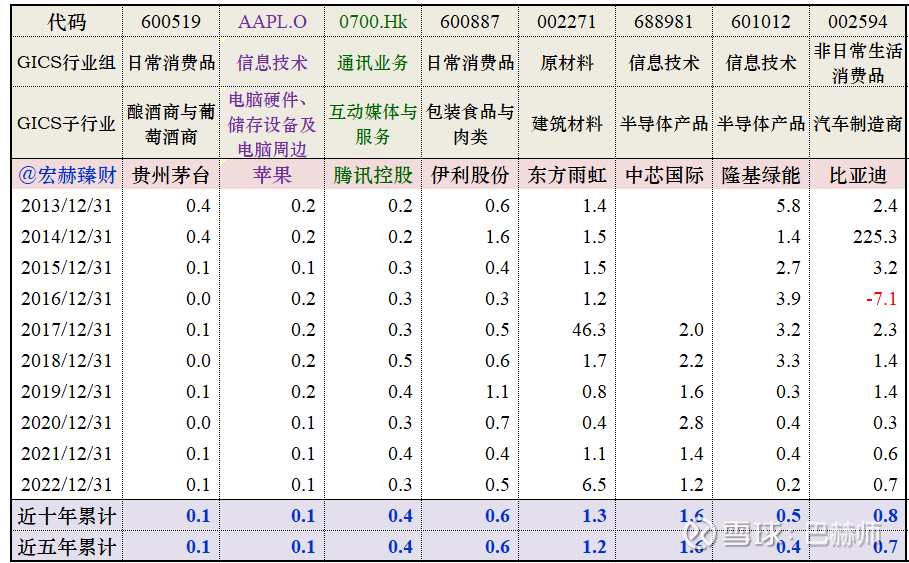Click the 2022/12/31 date row

click(x=67, y=485)
